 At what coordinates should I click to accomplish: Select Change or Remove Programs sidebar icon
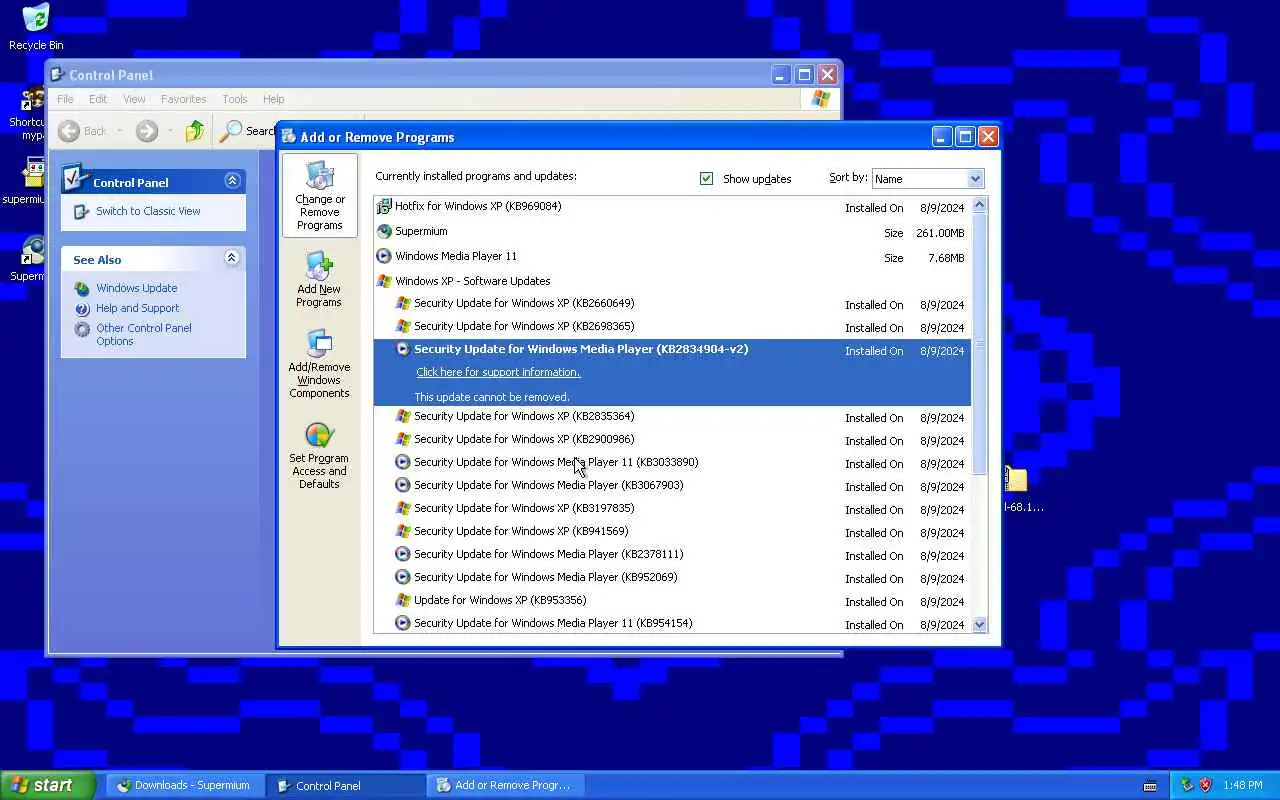coord(320,195)
